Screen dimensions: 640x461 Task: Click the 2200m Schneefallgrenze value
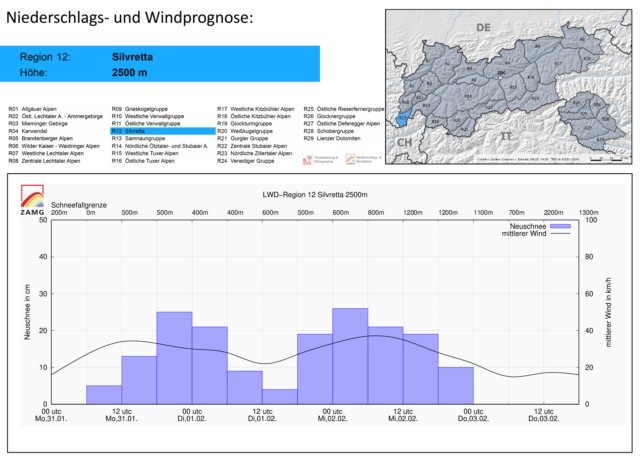[x=553, y=213]
